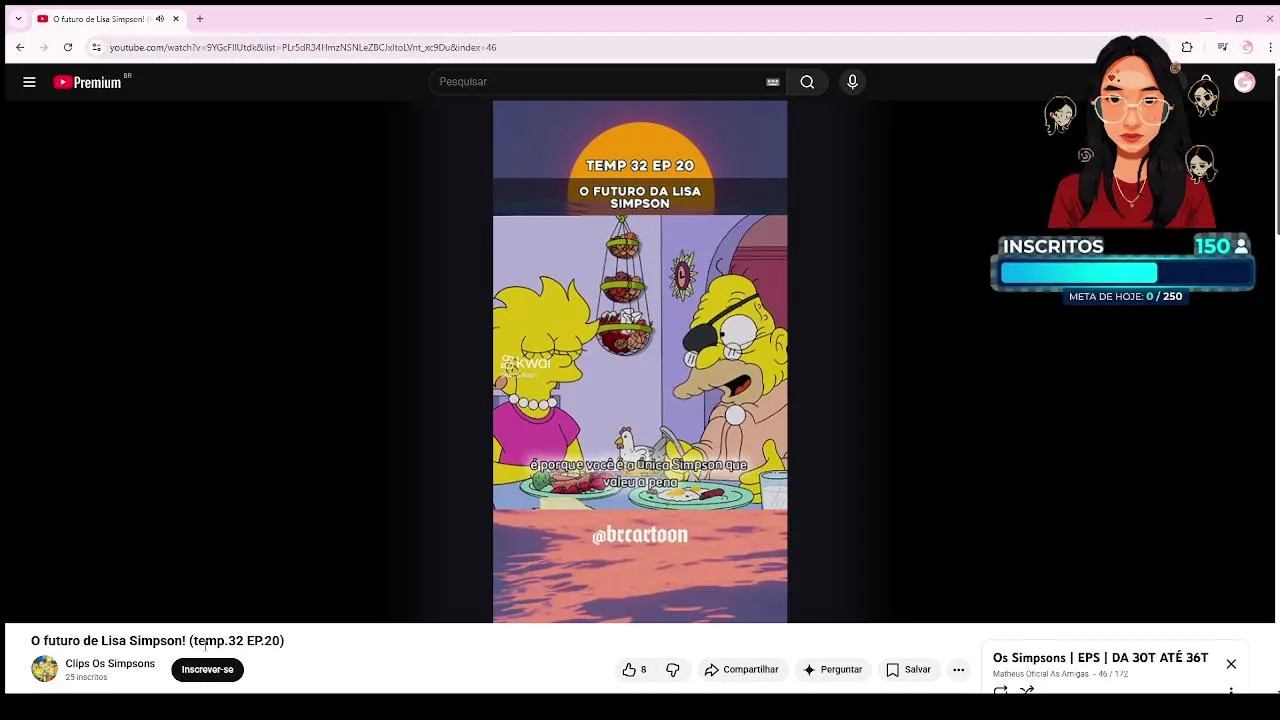Image resolution: width=1280 pixels, height=720 pixels.
Task: Subscribe using Inscrever-se button
Action: tap(207, 670)
